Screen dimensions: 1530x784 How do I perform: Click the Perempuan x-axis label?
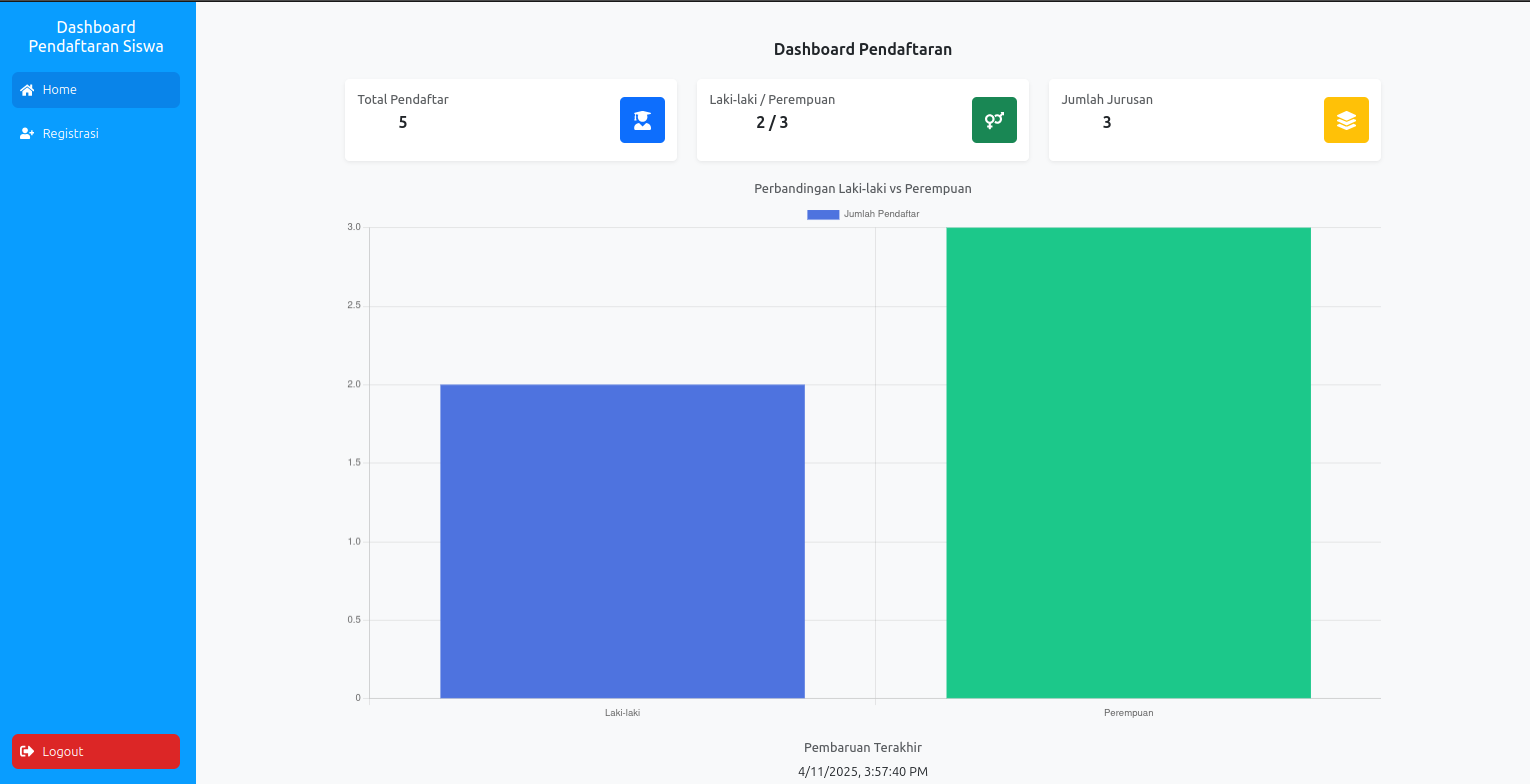(1128, 713)
